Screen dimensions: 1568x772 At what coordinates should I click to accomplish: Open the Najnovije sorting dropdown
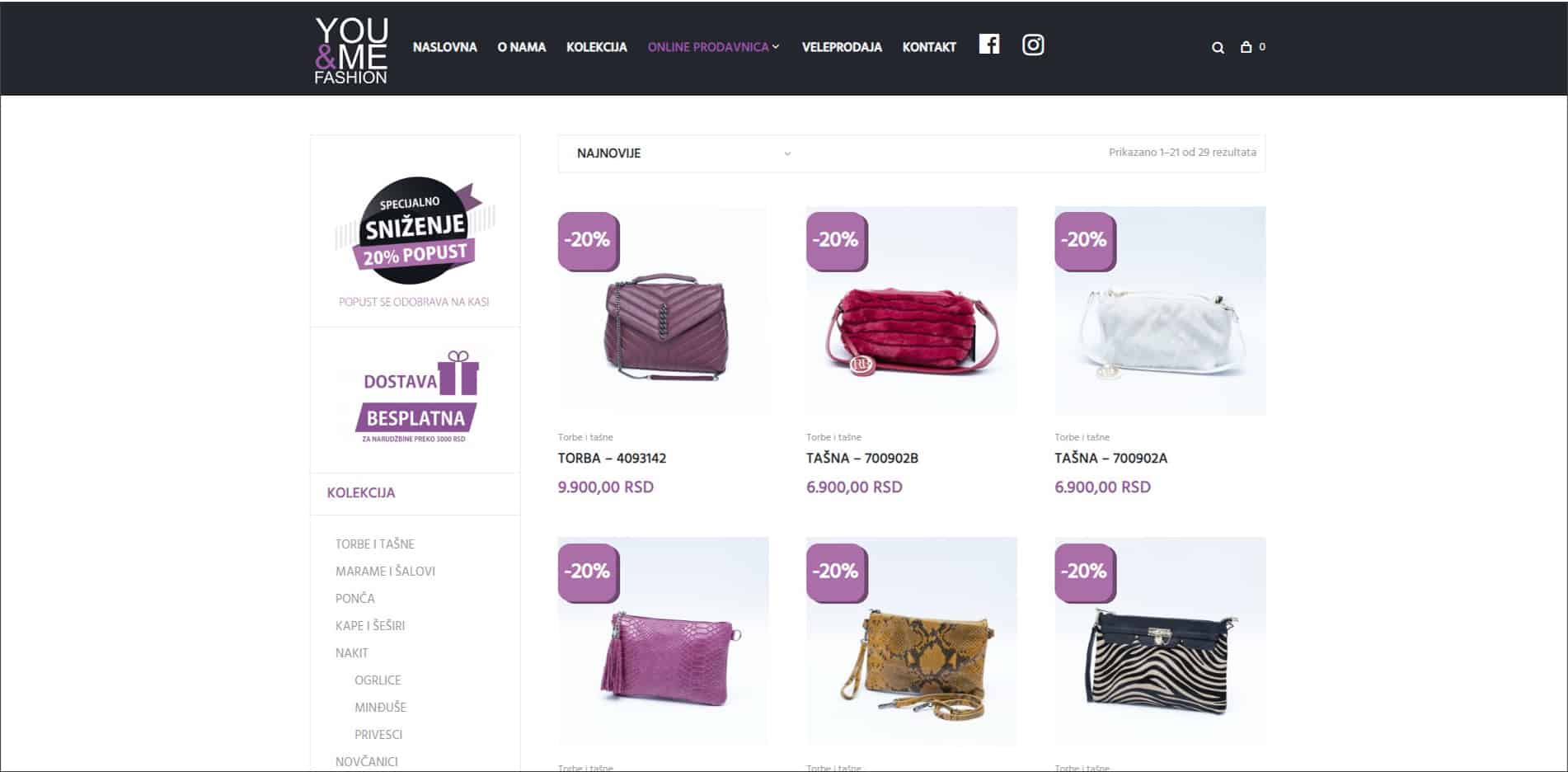[684, 153]
